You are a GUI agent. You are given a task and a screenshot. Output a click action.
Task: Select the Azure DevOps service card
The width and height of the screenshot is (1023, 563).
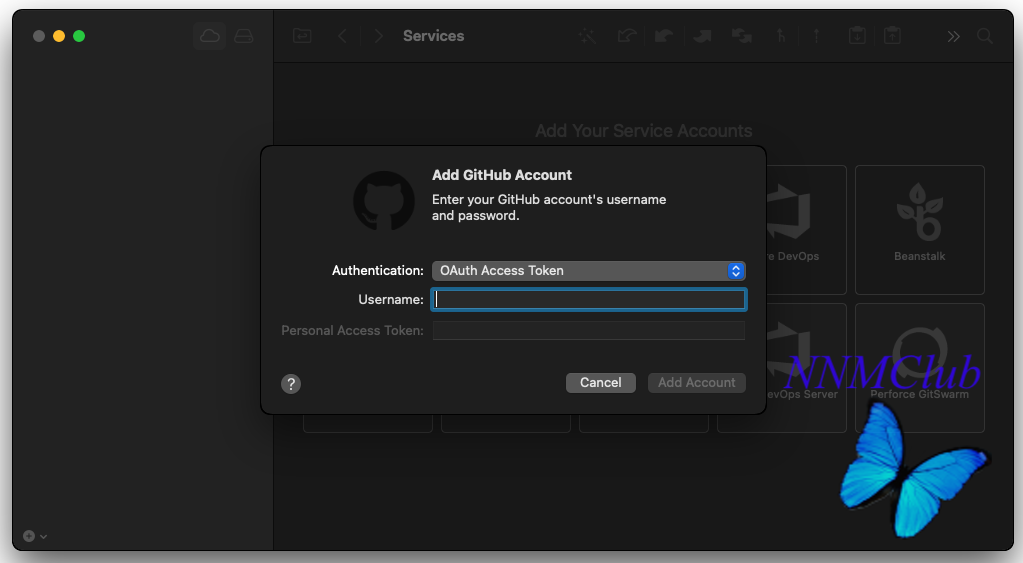[x=806, y=230]
